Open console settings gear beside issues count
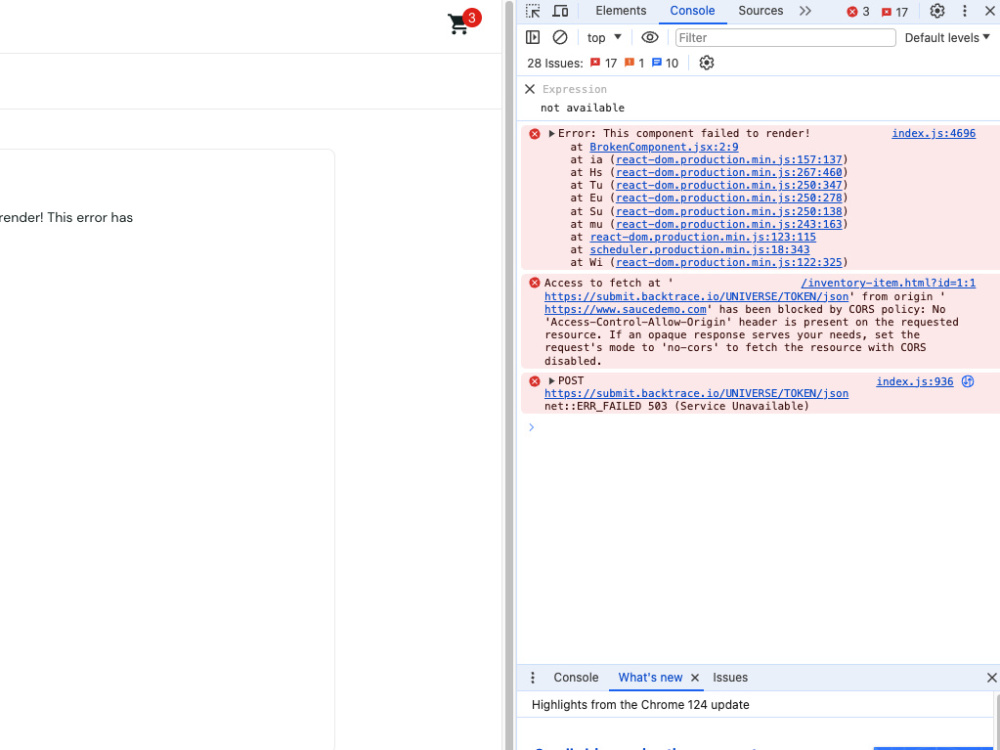The image size is (1000, 750). tap(706, 63)
